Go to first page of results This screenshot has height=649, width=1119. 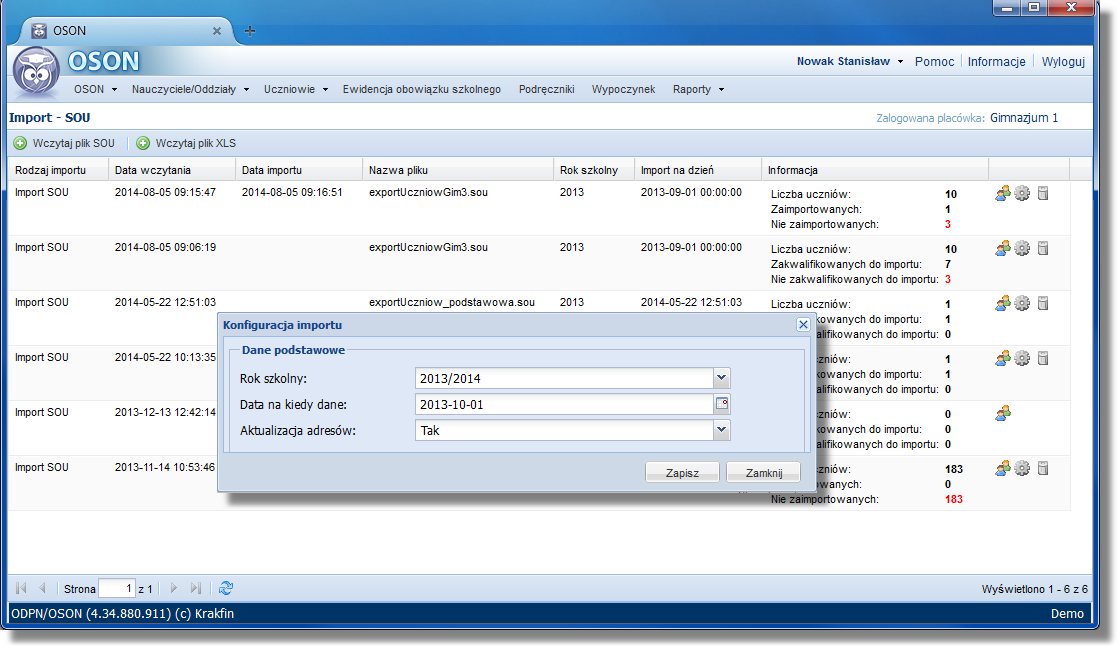[21, 588]
